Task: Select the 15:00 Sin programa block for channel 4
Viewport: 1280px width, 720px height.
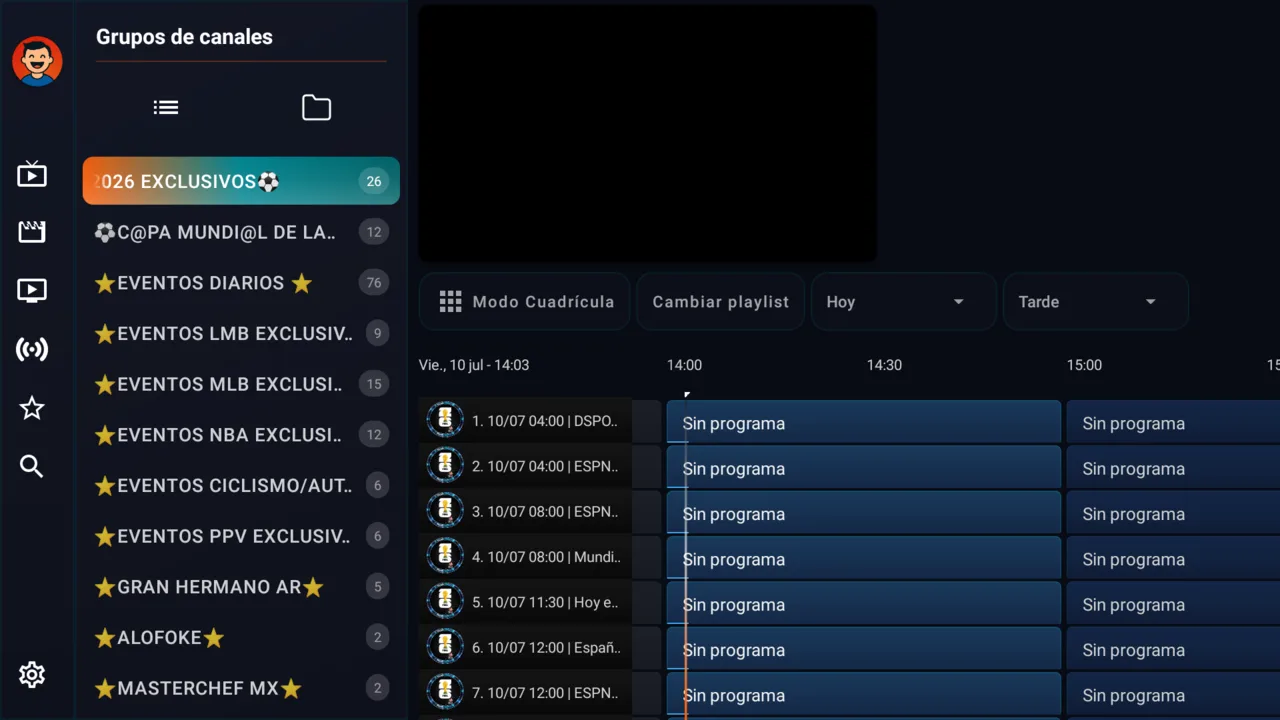Action: pyautogui.click(x=1173, y=559)
